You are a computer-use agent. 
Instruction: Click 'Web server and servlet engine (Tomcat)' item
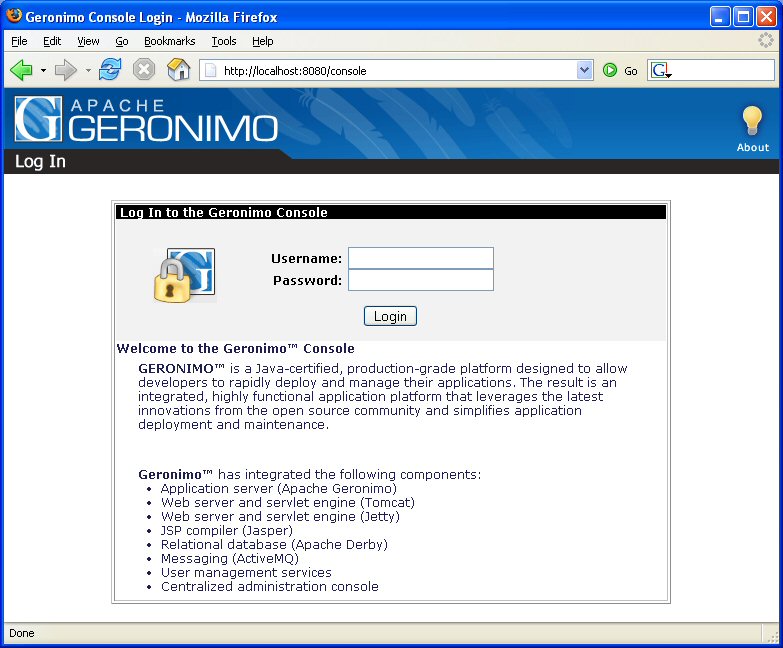(x=288, y=502)
